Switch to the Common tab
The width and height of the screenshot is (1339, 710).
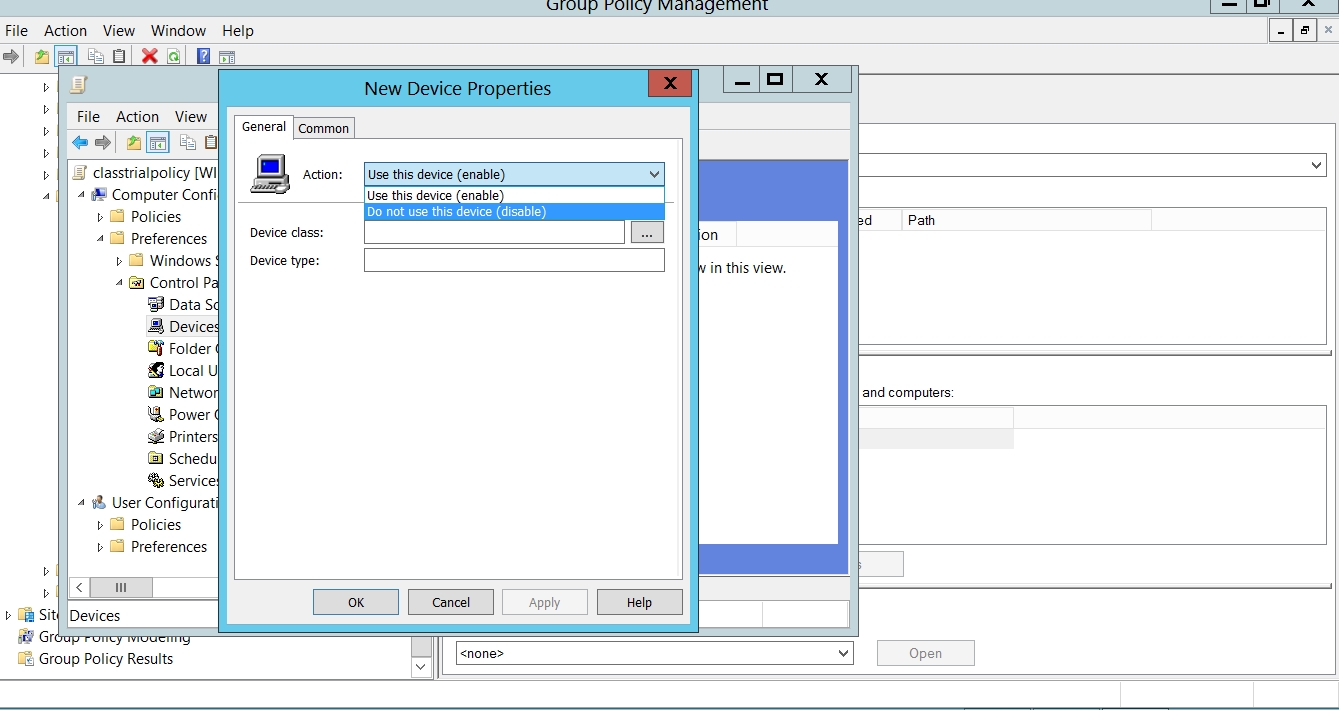click(324, 128)
